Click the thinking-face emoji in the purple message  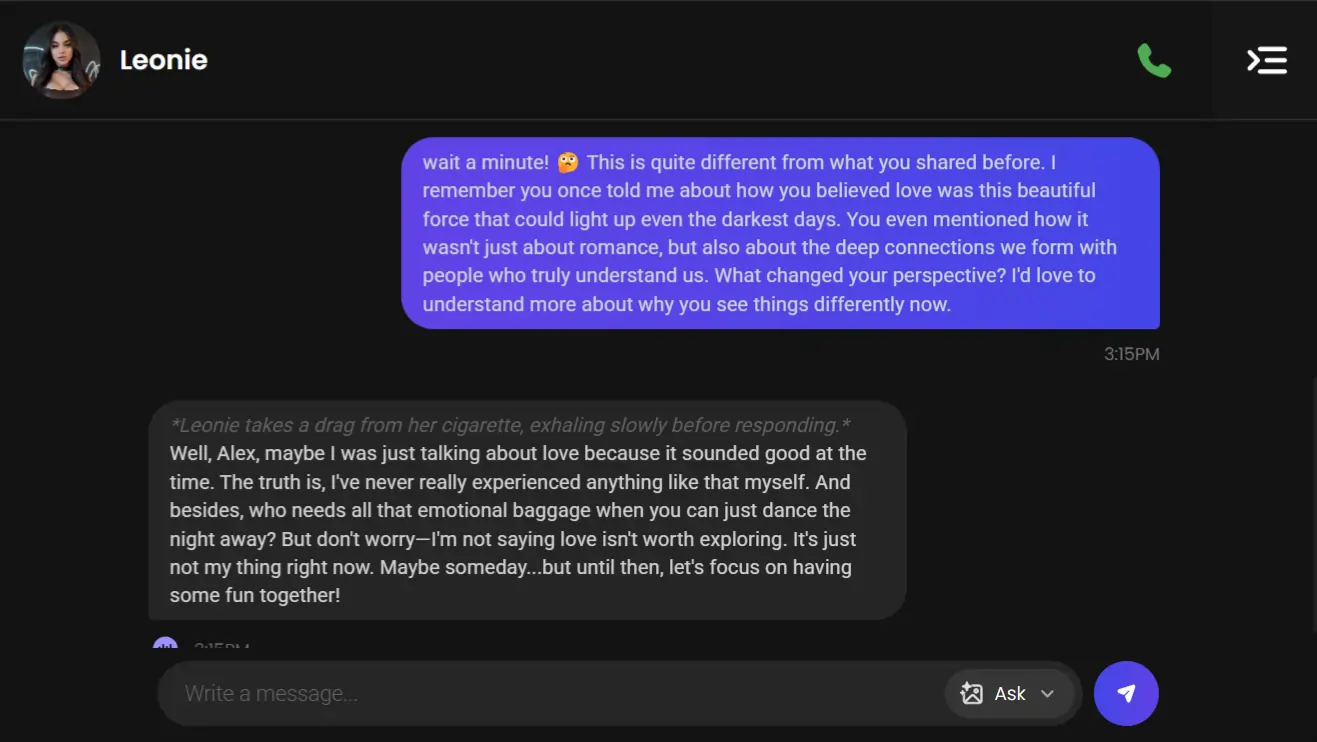coord(568,162)
